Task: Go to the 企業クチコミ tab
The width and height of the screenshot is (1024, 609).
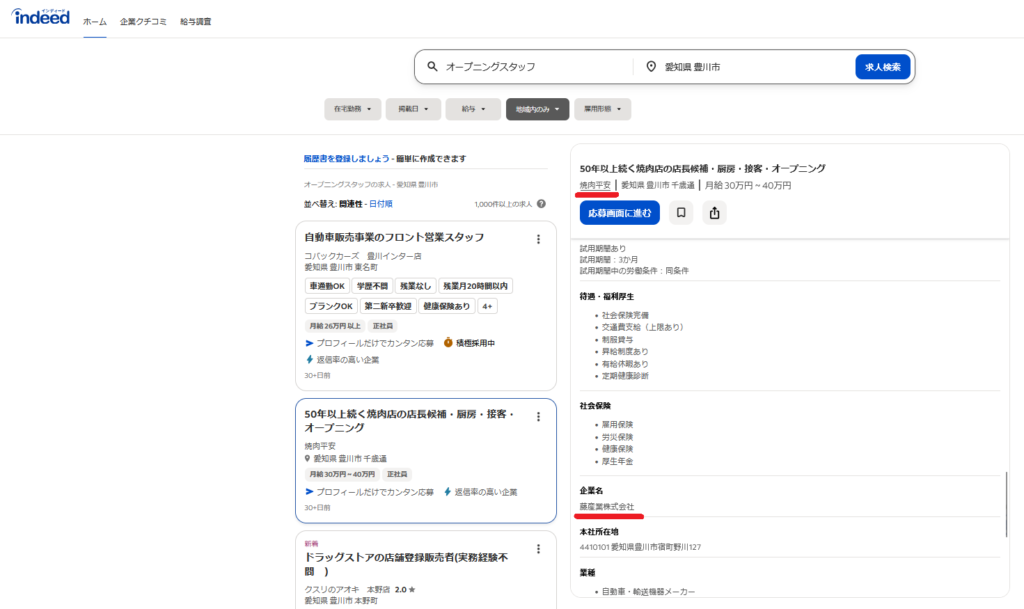Action: point(144,21)
